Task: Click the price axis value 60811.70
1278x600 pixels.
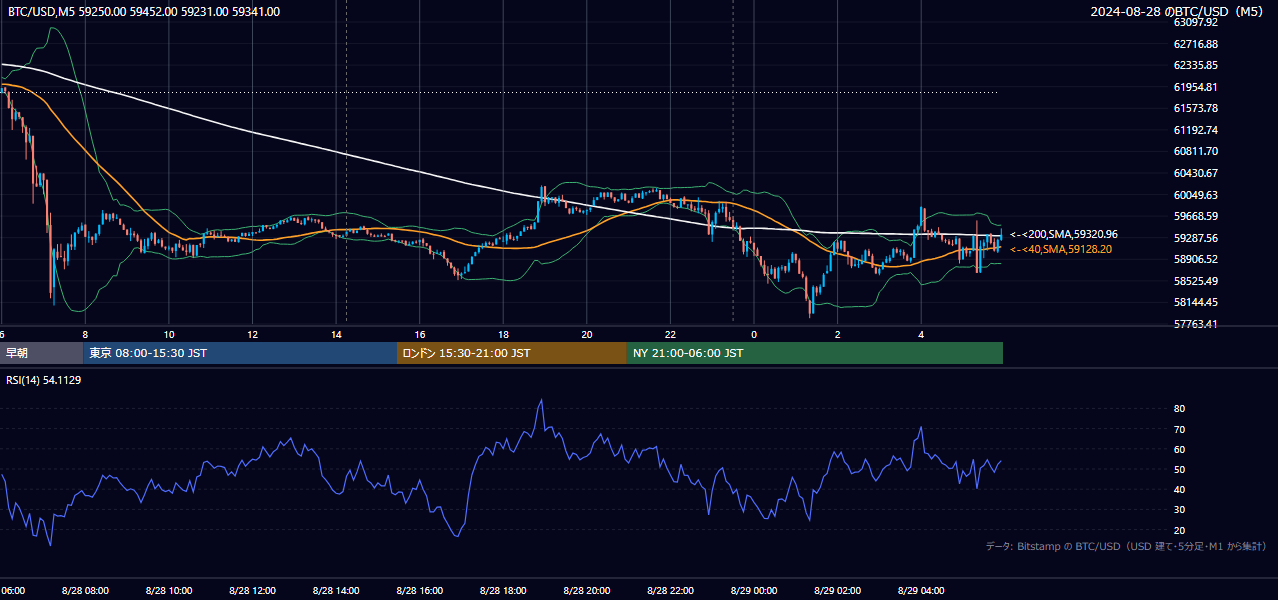Action: click(x=1196, y=151)
